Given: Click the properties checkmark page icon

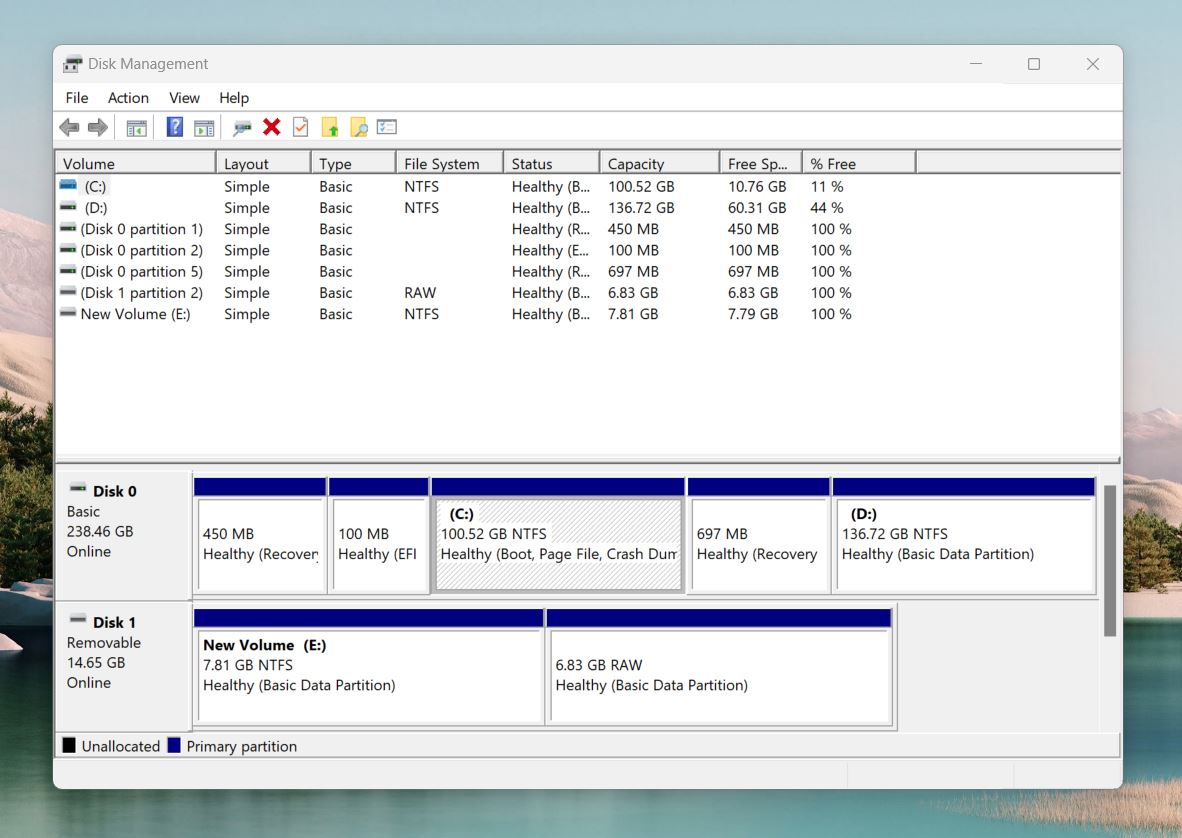Looking at the screenshot, I should pos(300,127).
